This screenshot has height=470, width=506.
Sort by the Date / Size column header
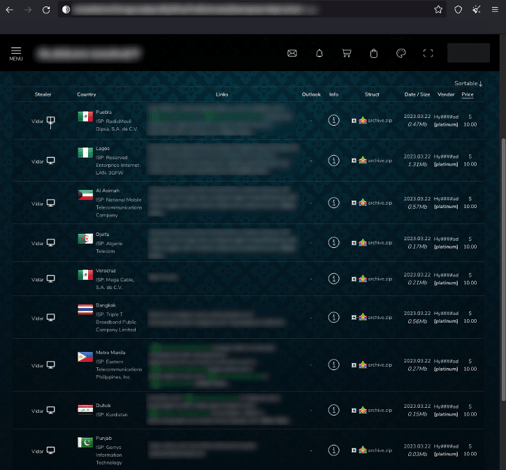tap(417, 95)
